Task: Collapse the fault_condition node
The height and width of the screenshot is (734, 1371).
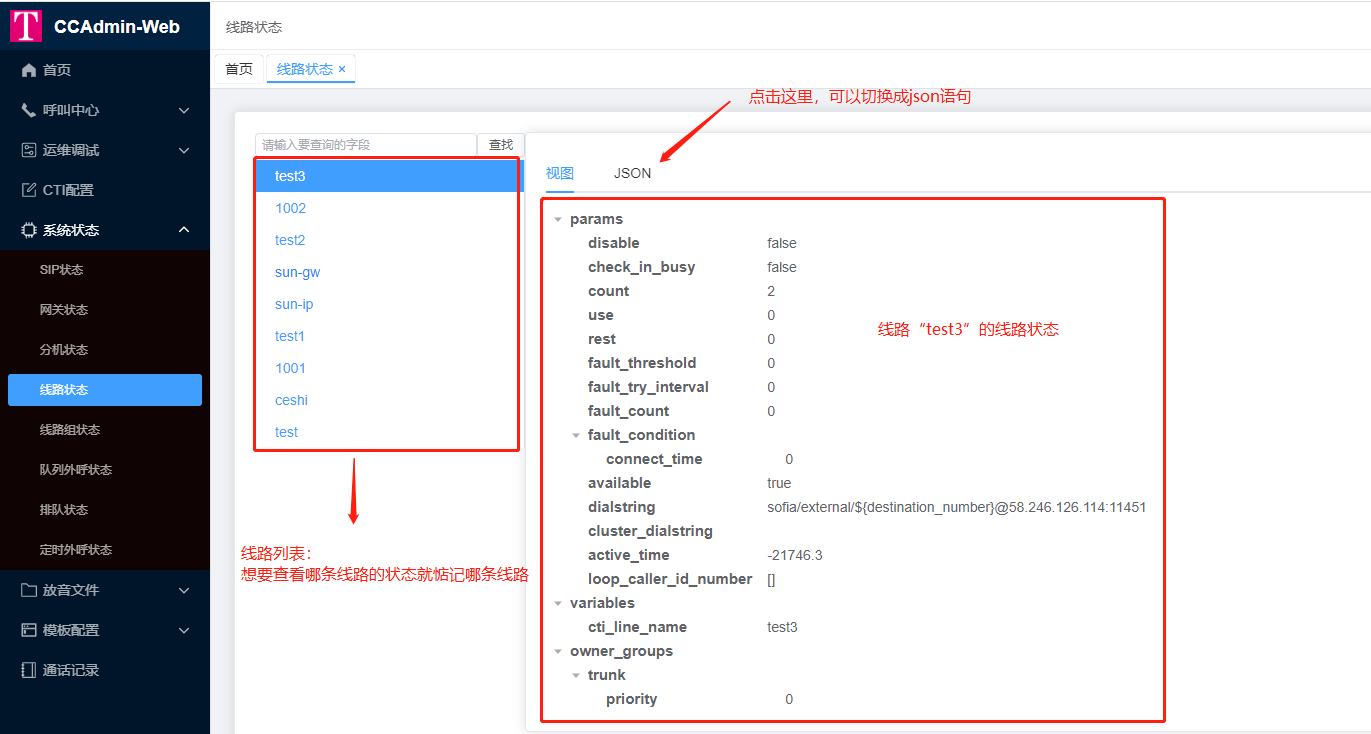Action: (576, 435)
